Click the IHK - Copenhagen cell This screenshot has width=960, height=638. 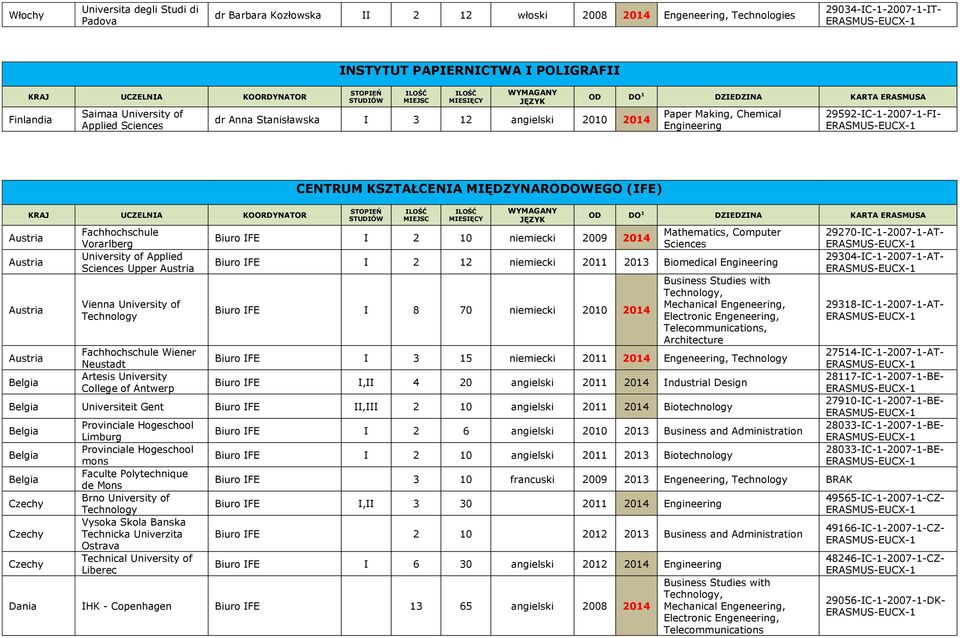pyautogui.click(x=141, y=606)
